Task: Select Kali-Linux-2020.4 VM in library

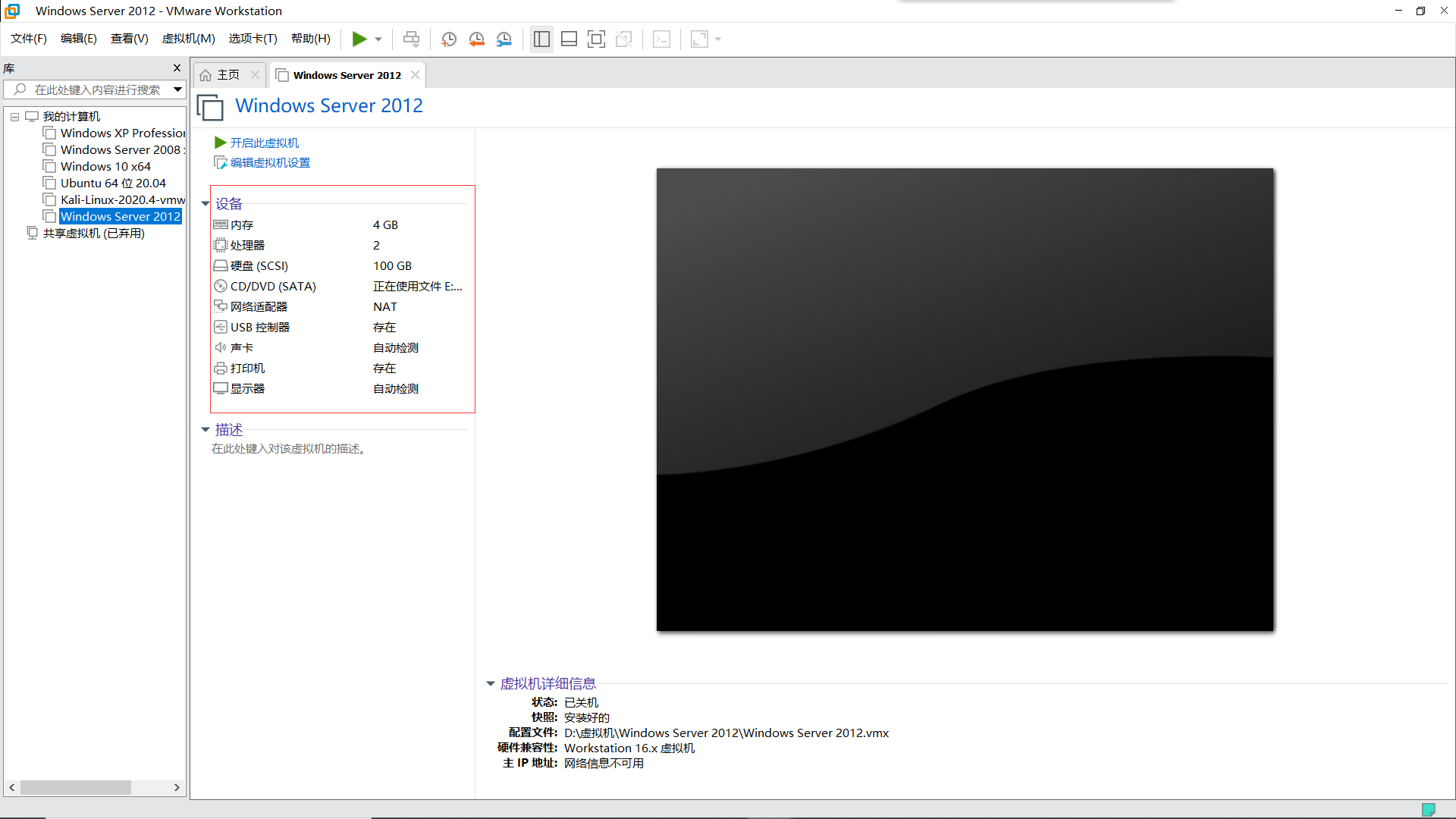Action: pos(114,199)
